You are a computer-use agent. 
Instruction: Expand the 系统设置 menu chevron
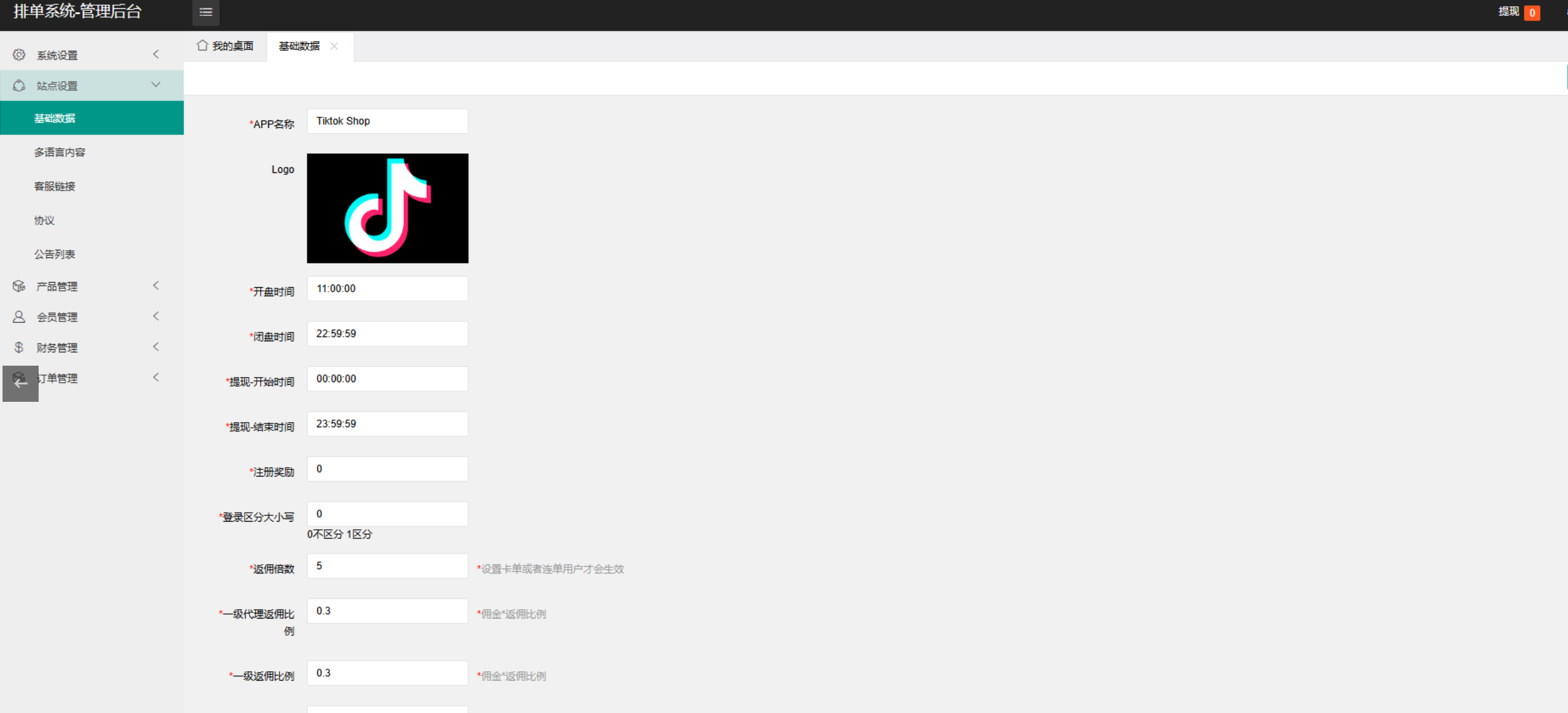click(156, 55)
